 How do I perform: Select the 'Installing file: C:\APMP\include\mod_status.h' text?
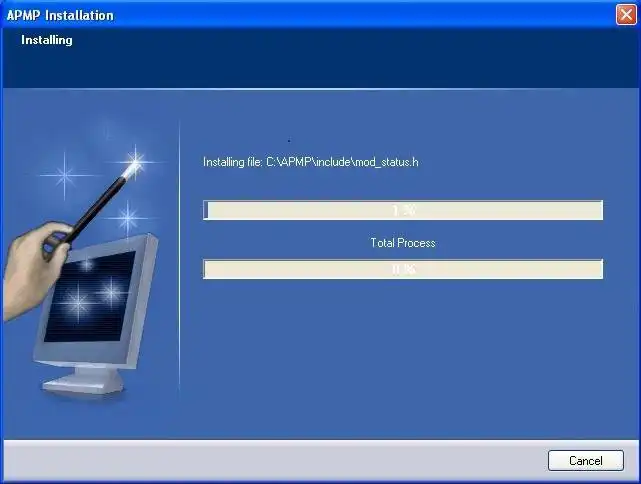point(311,162)
